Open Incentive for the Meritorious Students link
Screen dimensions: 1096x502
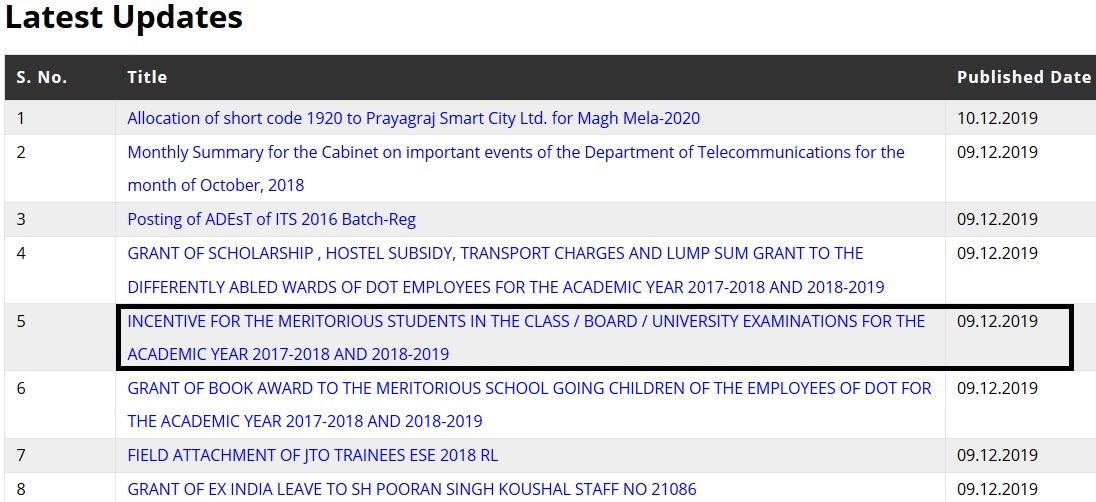(x=526, y=321)
